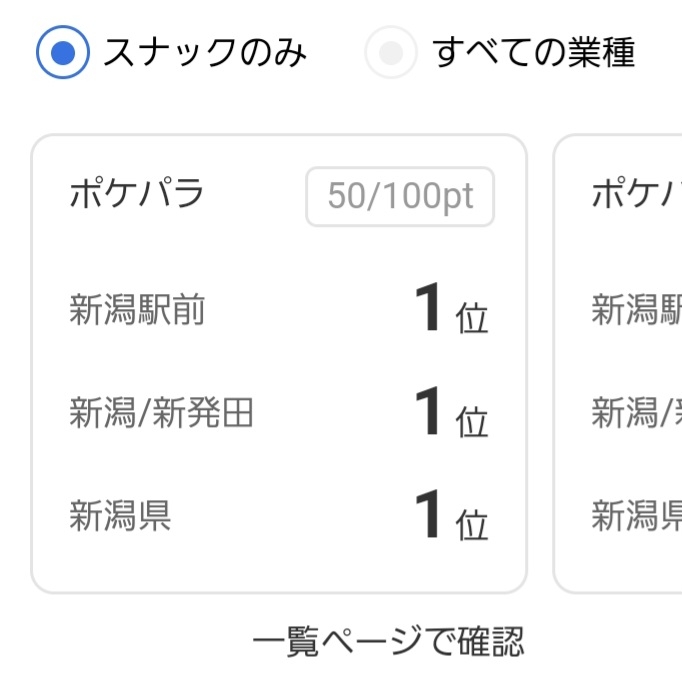Open the first ポケパラ card title
The image size is (682, 682).
pos(136,194)
